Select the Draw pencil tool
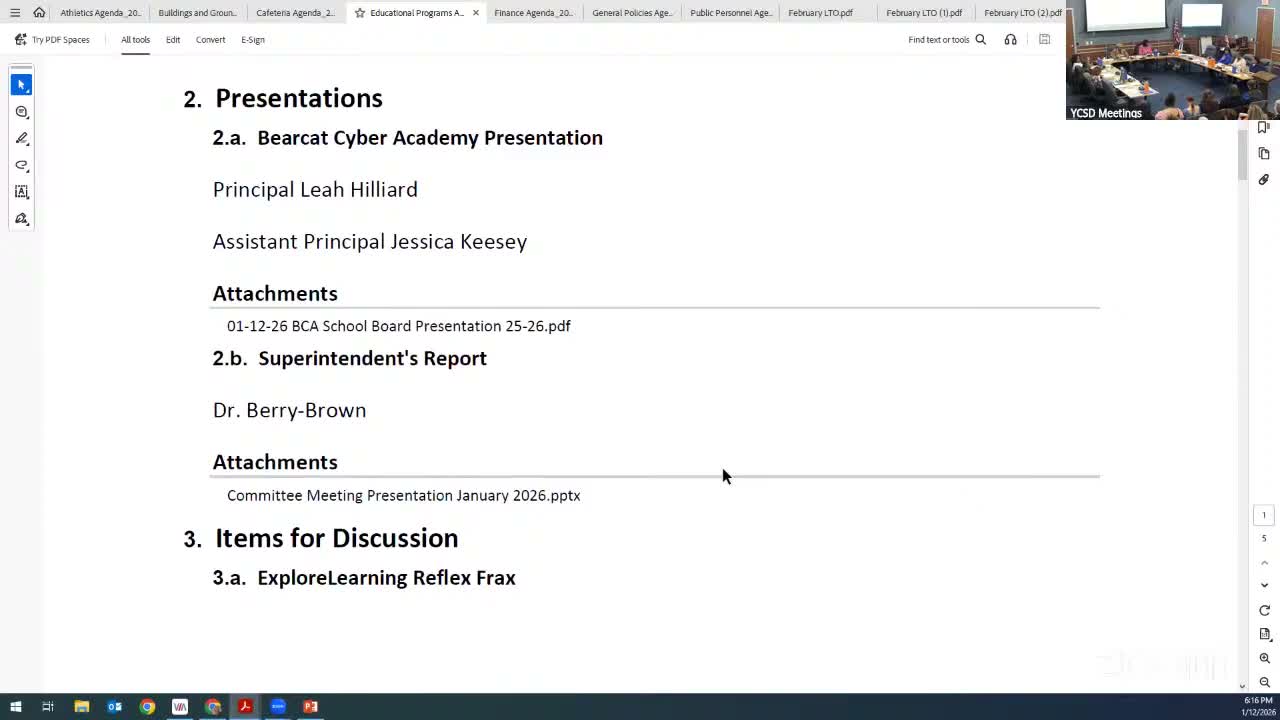Screen dimensions: 1280x720 click(x=21, y=138)
